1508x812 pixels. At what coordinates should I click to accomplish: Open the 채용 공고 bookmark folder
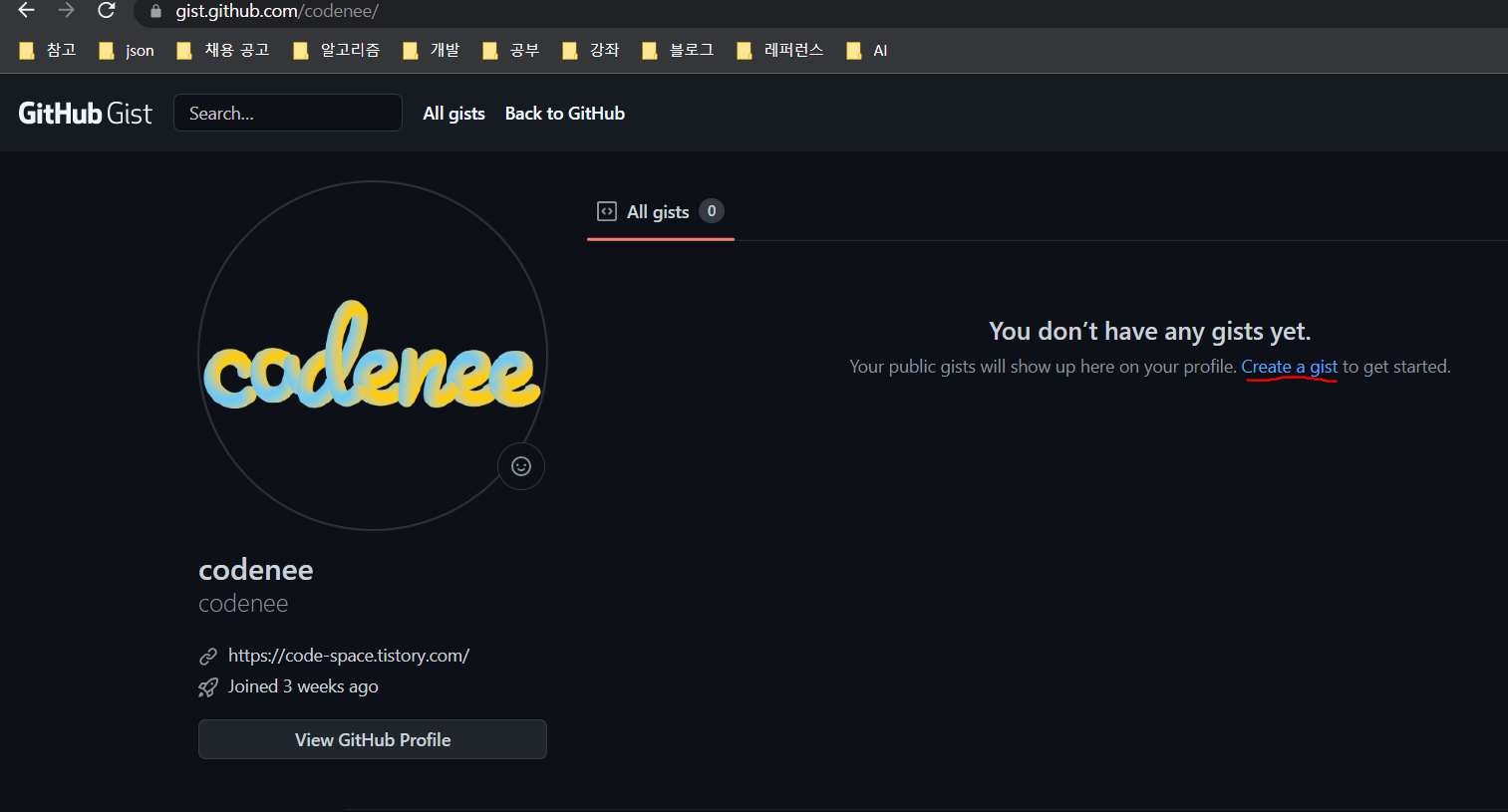tap(223, 51)
